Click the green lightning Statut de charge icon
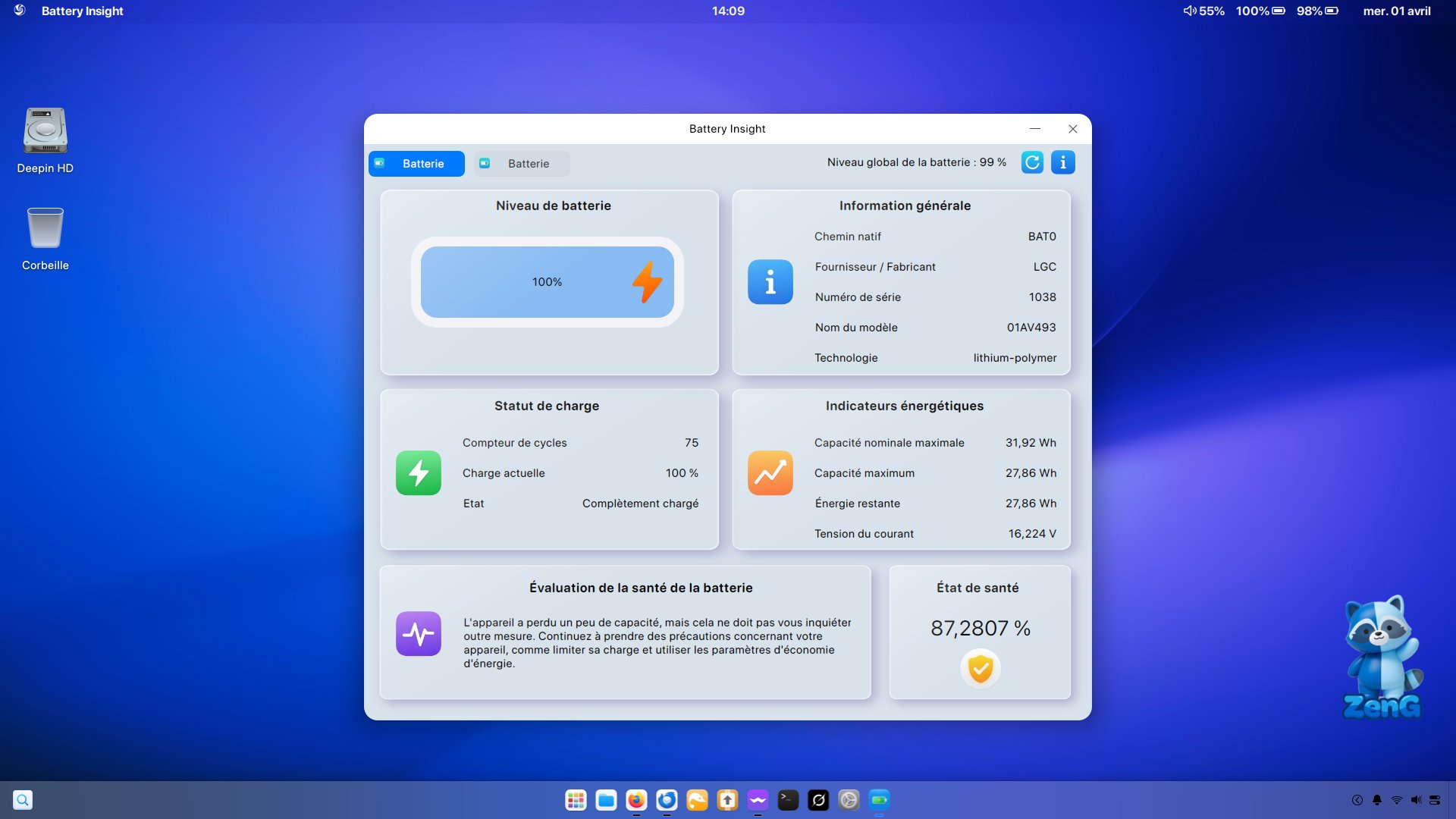The width and height of the screenshot is (1456, 819). [x=419, y=473]
